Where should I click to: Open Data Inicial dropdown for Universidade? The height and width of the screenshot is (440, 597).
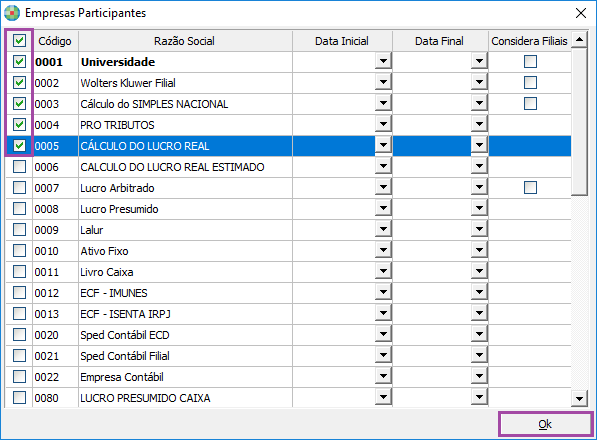point(383,61)
